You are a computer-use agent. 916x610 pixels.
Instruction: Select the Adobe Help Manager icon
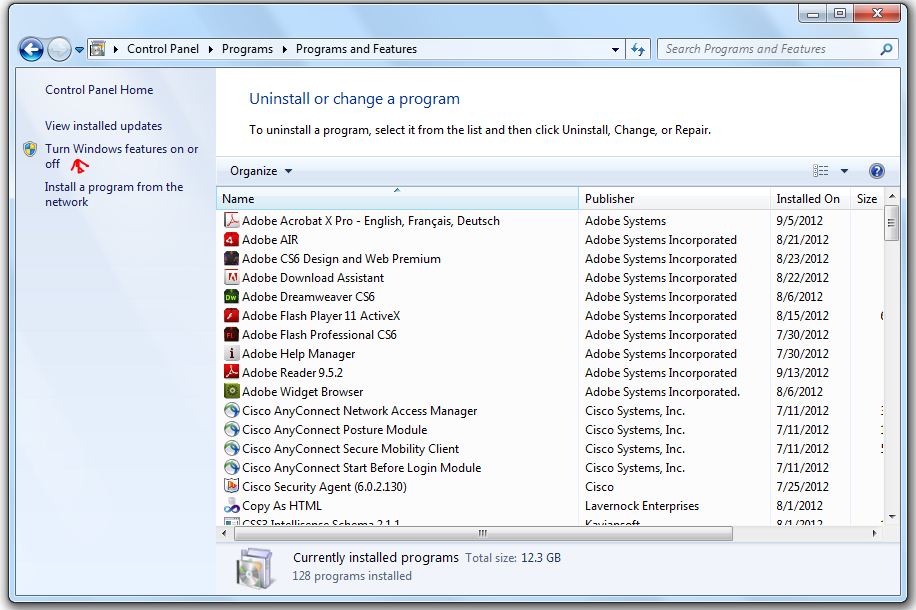coord(232,353)
